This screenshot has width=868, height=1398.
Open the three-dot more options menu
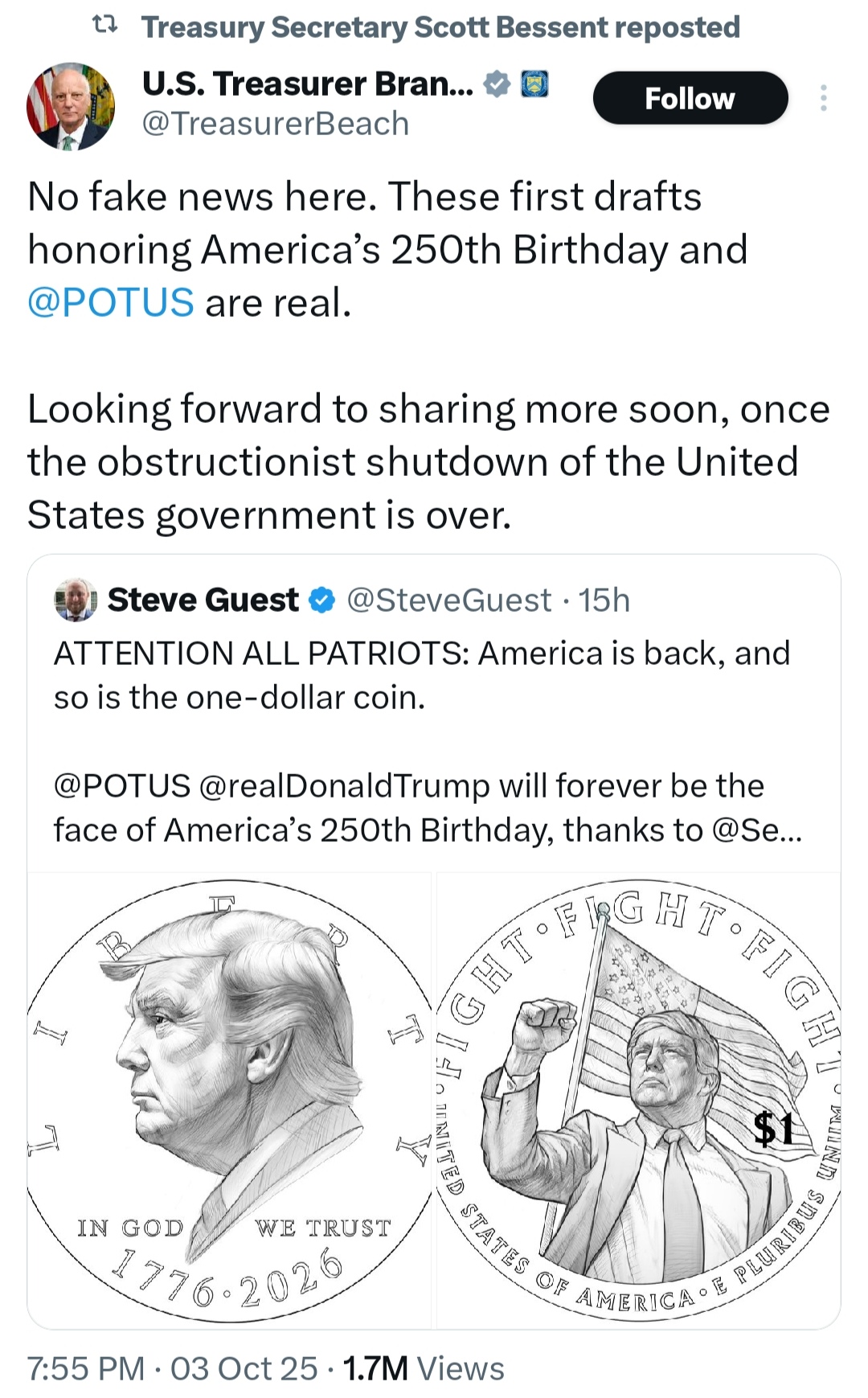coord(823,98)
